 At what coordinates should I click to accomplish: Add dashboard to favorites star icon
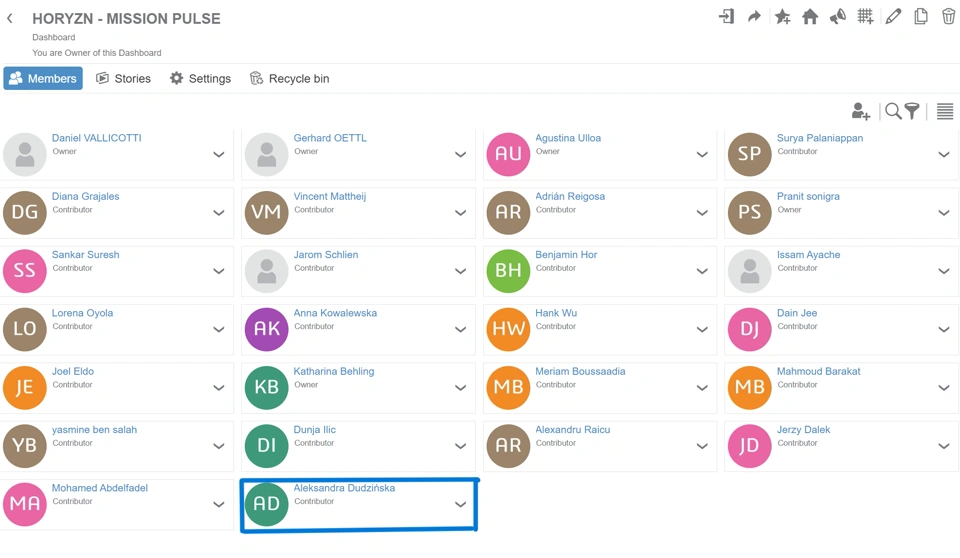coord(782,17)
